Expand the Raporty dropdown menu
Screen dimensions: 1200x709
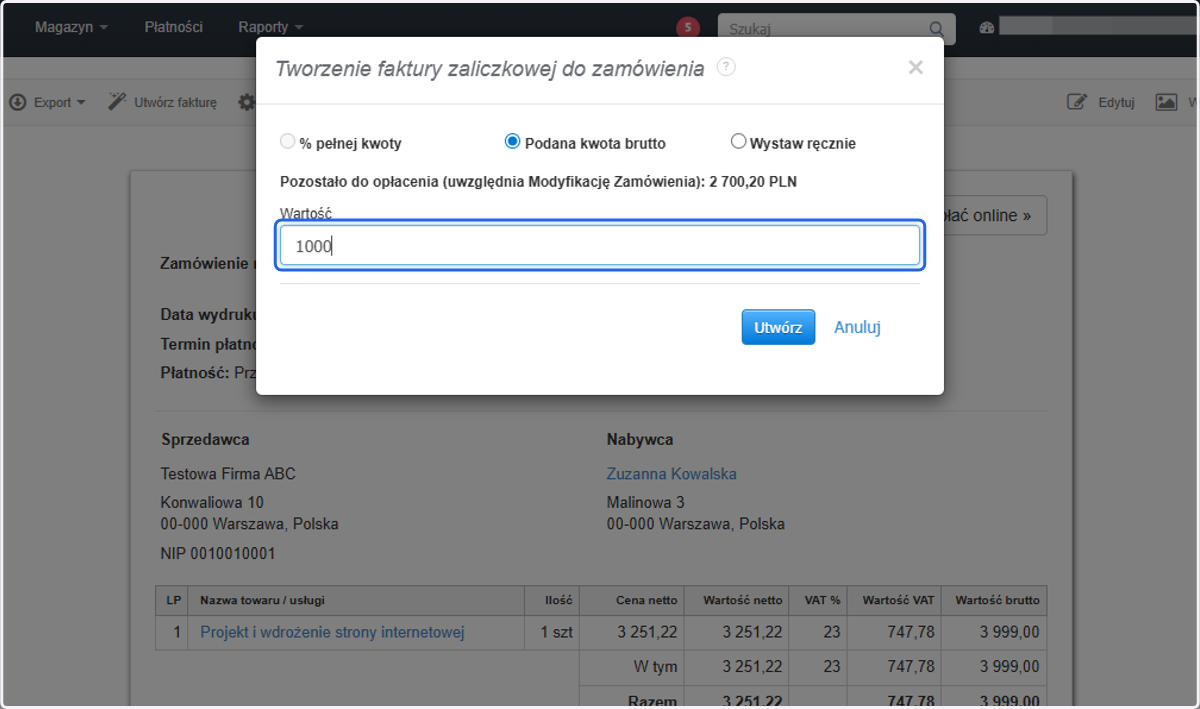click(270, 27)
